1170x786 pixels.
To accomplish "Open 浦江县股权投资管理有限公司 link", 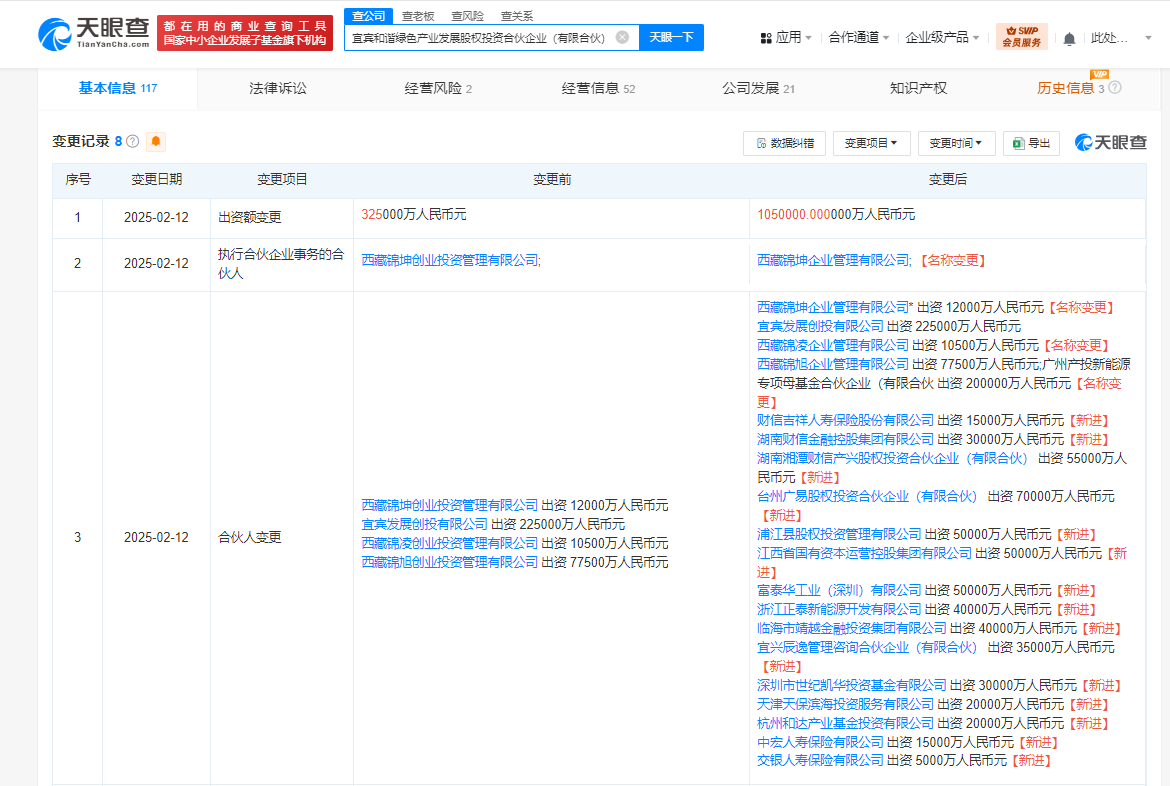I will click(839, 534).
